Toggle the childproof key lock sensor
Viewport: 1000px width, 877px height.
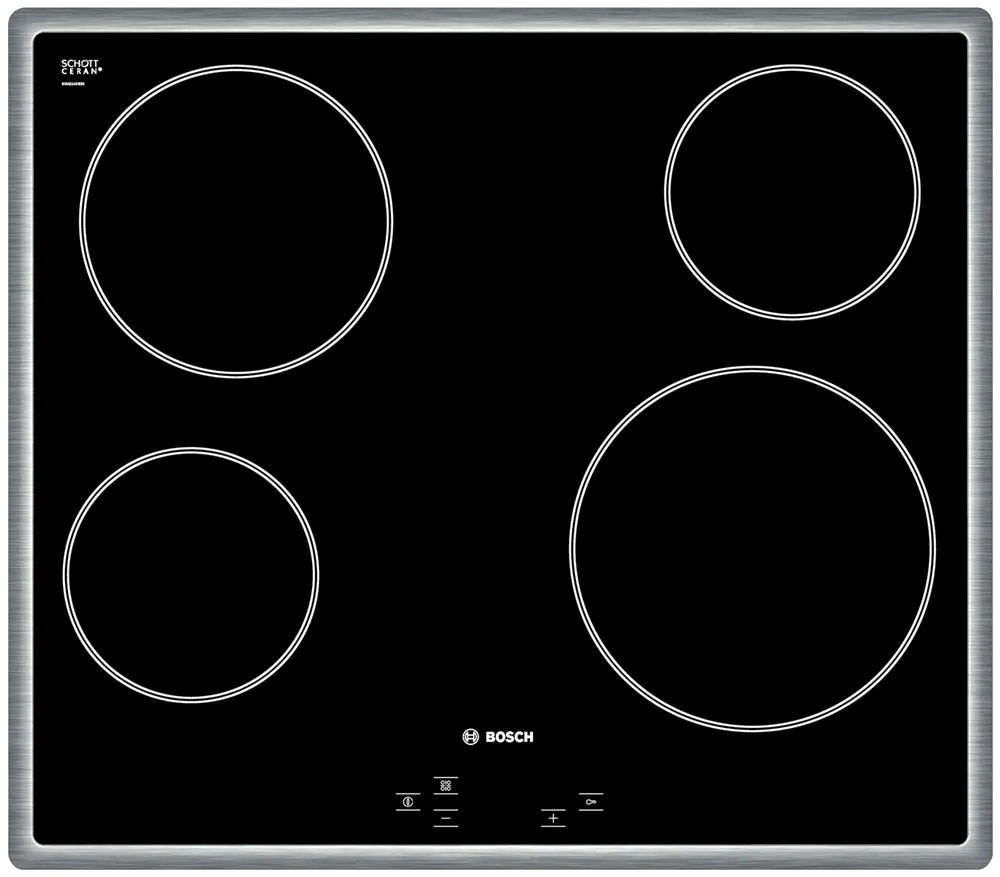pos(590,801)
